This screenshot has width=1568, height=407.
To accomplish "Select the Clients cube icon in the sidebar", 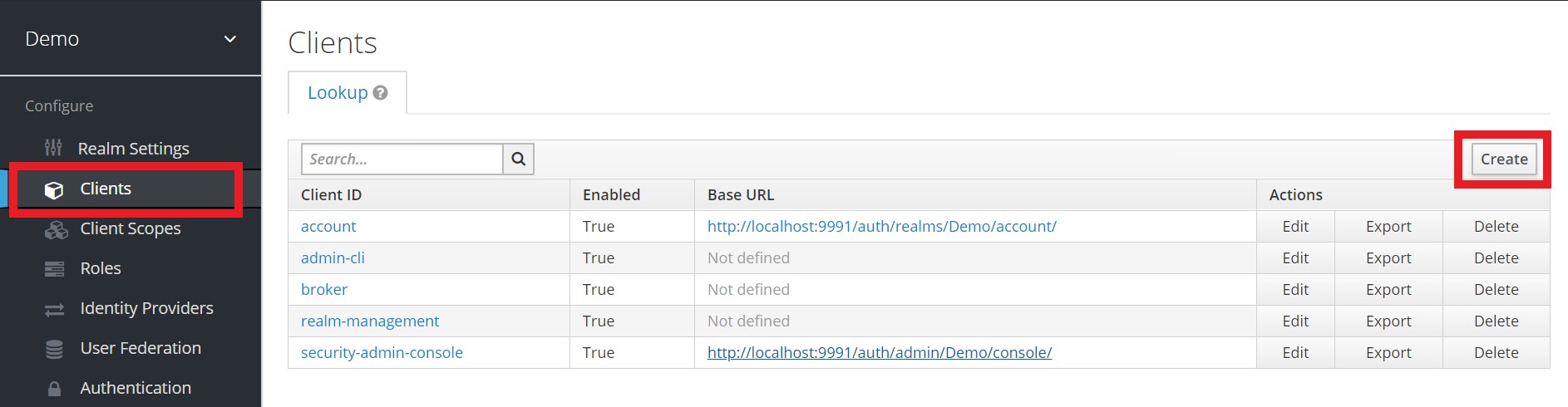I will (x=54, y=189).
